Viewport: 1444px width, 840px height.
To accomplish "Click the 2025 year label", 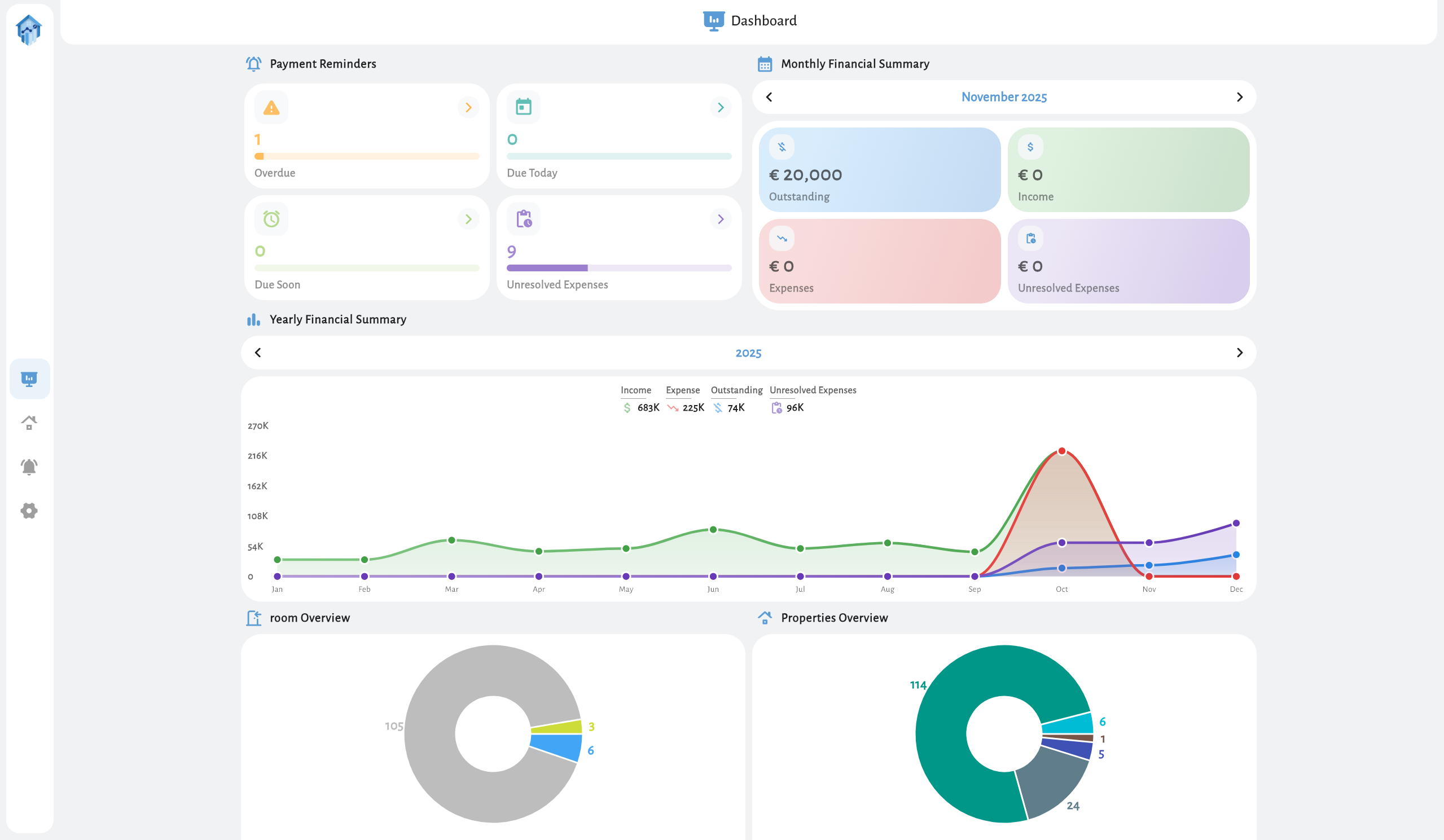I will pos(748,353).
